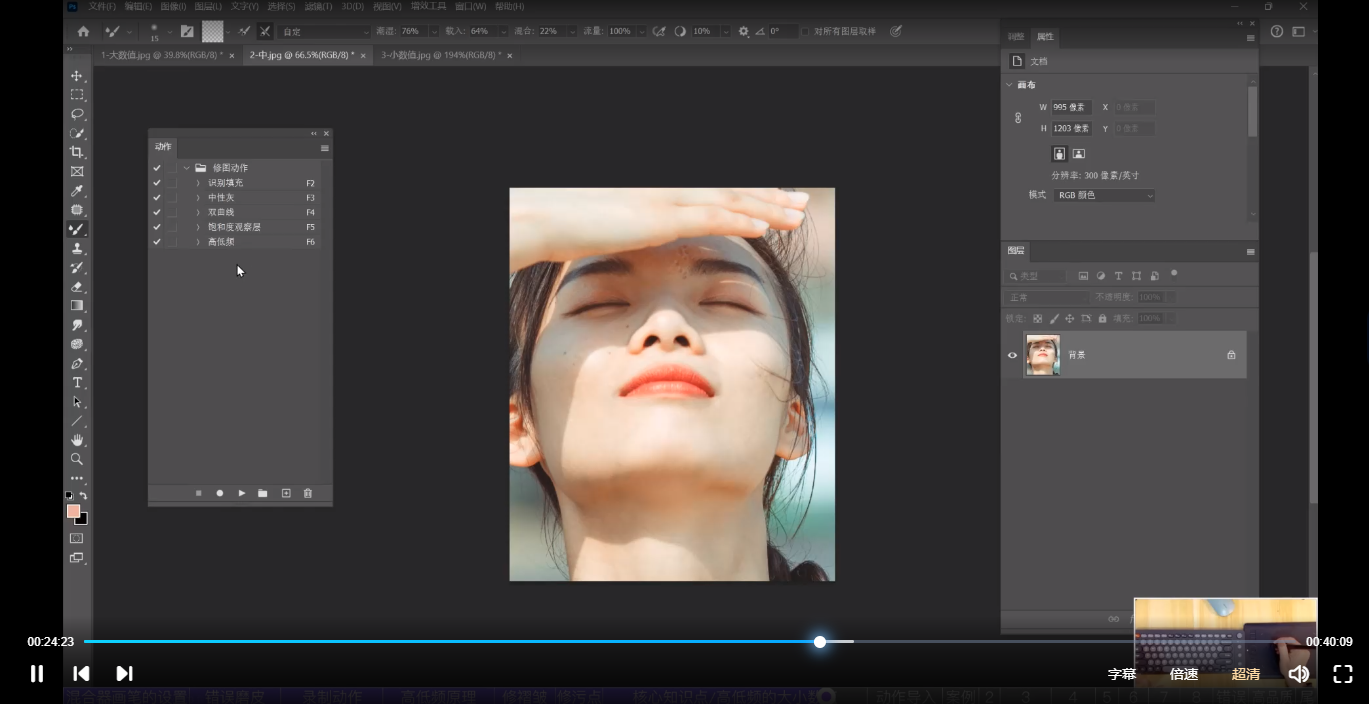Collapse the 修图动作 action folder
Viewport: 1369px width, 704px height.
click(186, 168)
